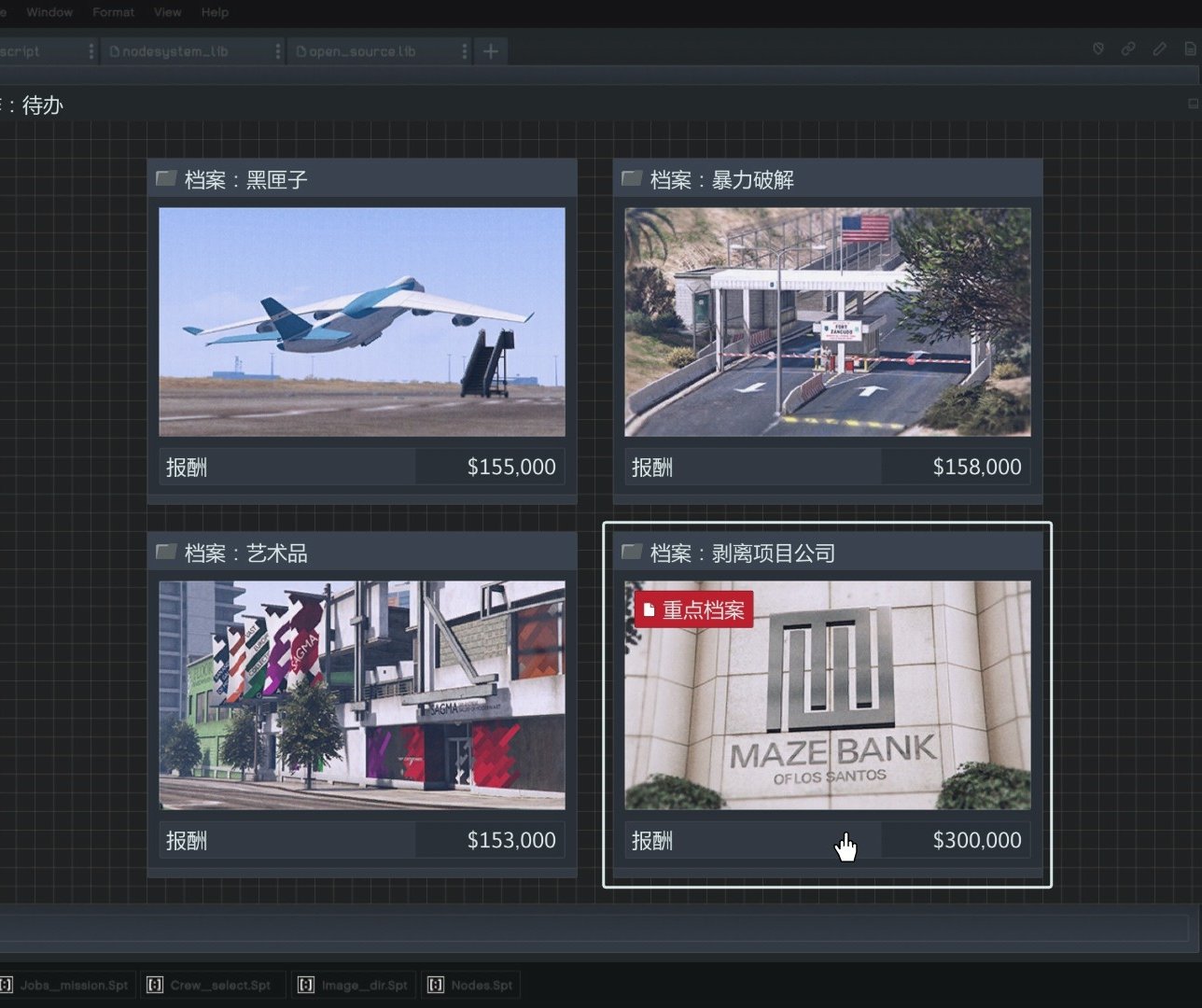Click folder icon of 档案：剥离项目公司 card
The image size is (1202, 1008).
[632, 552]
